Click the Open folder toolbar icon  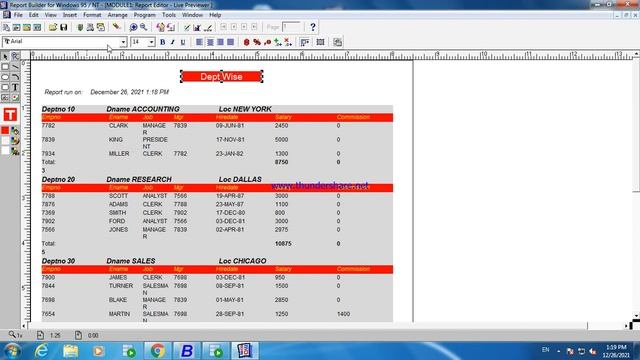coord(53,27)
